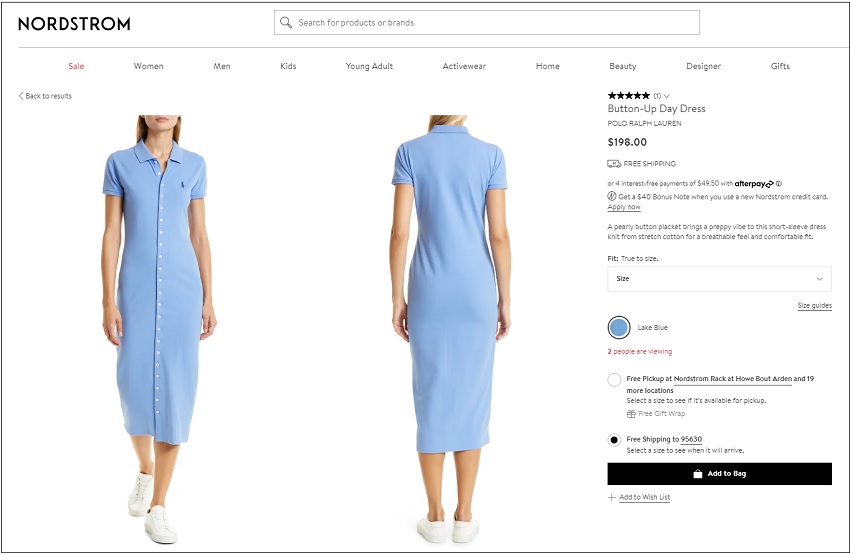
Task: Open the Young Adult menu
Action: 369,66
